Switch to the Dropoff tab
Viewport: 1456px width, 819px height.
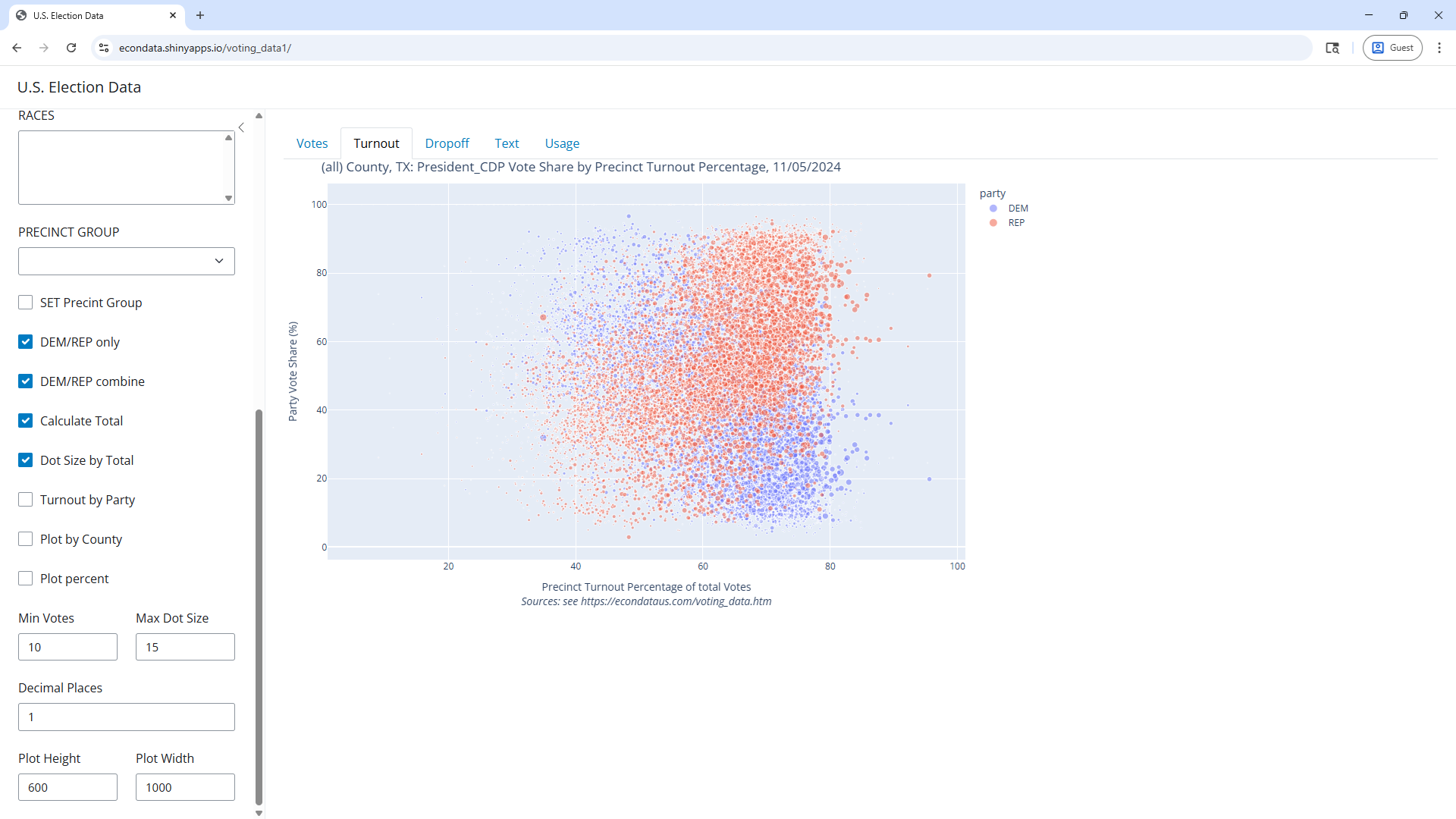pos(447,143)
